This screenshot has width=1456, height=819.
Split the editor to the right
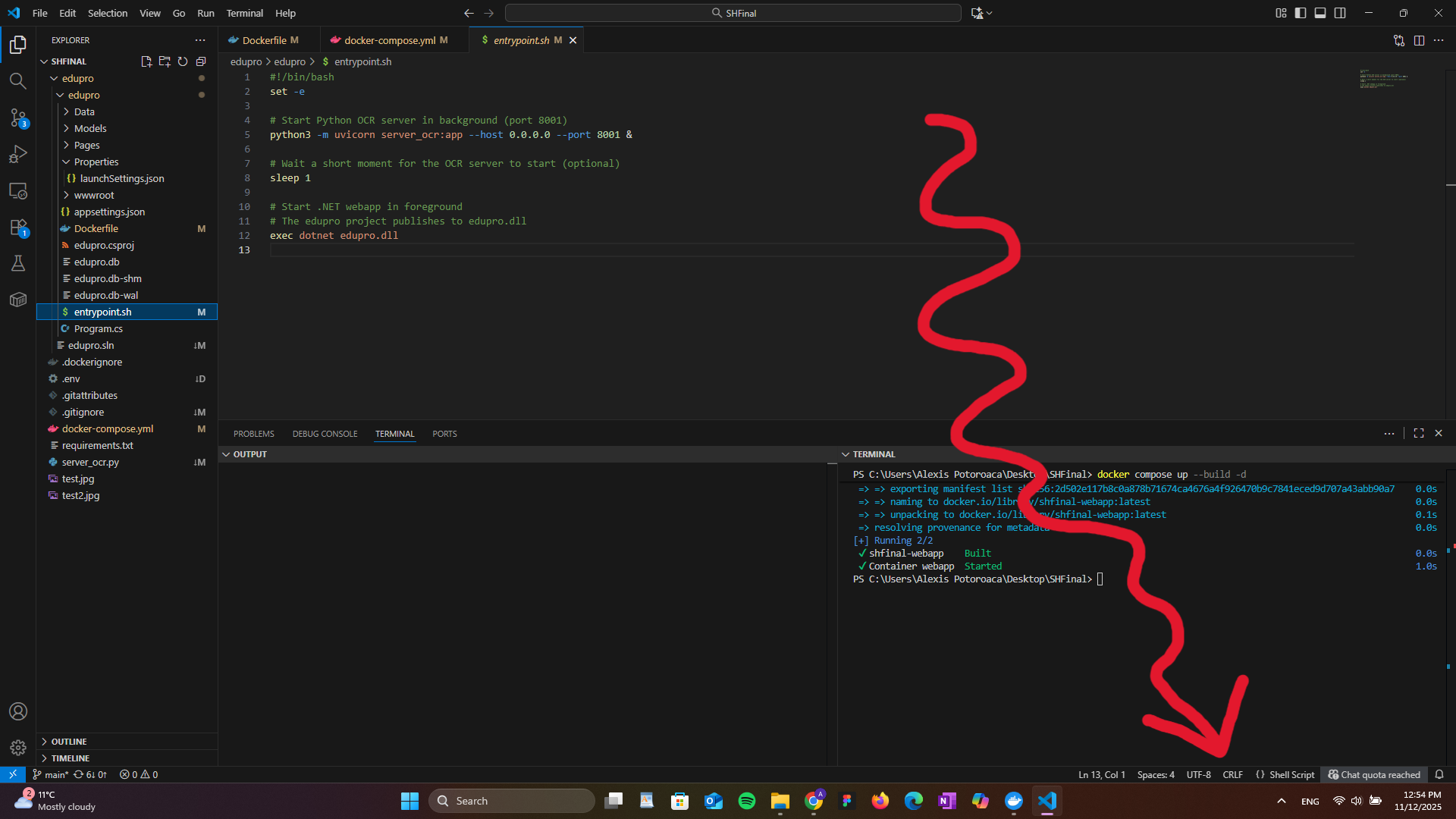(1419, 40)
